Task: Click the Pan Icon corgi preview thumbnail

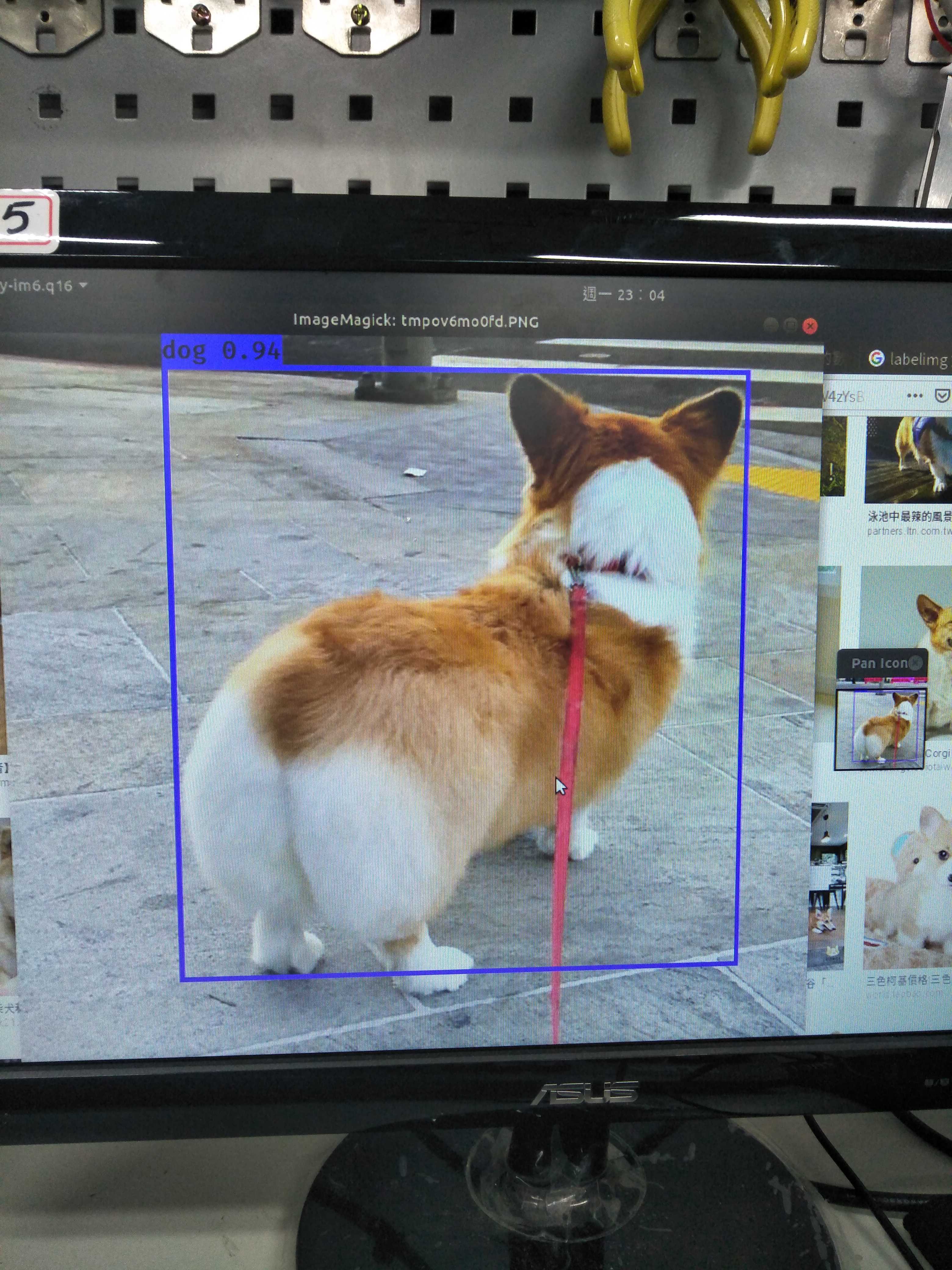Action: [880, 730]
